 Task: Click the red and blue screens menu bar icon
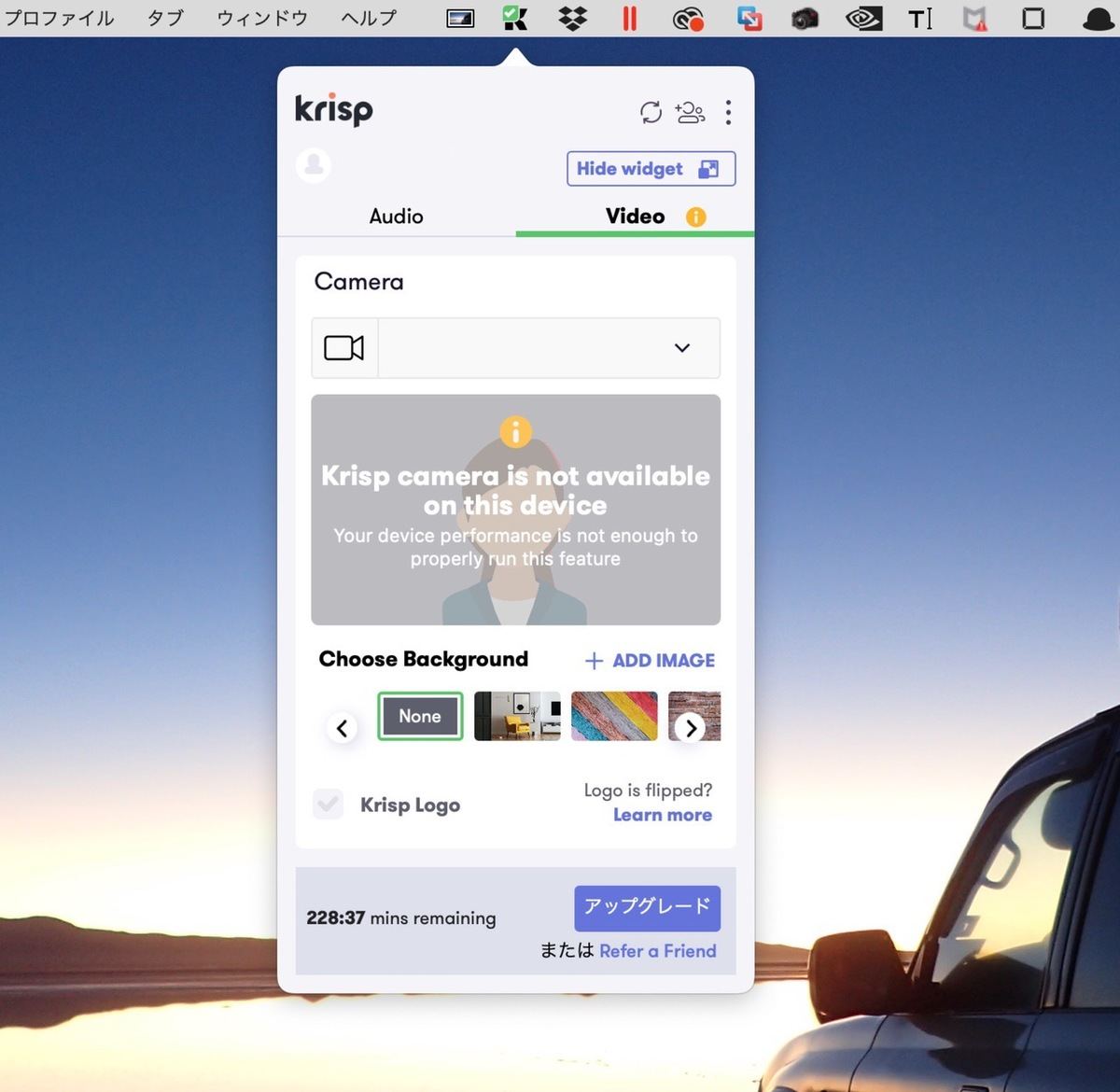pos(749,19)
